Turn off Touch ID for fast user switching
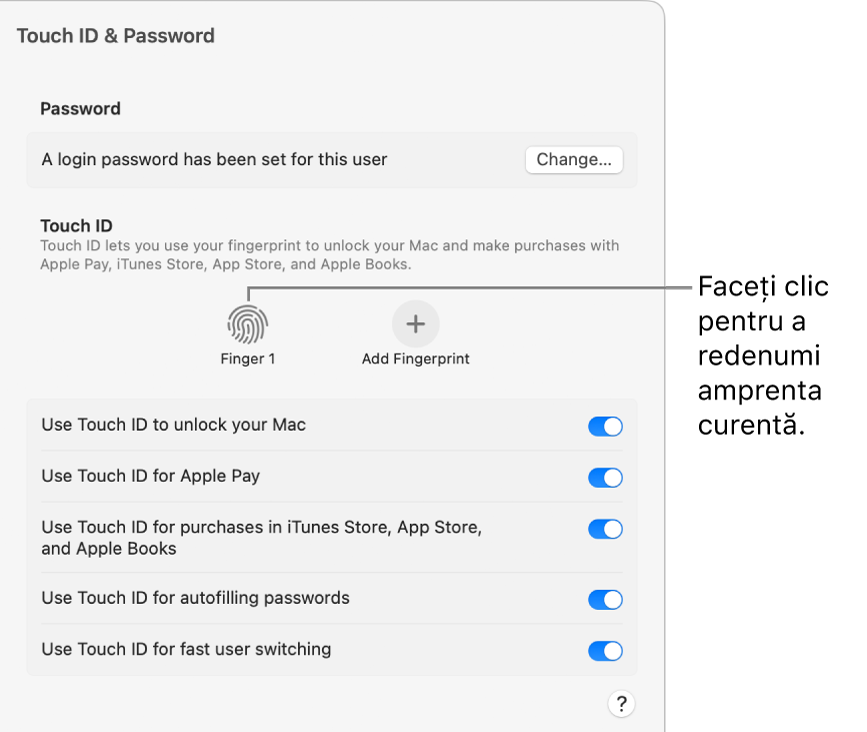Screen dimensions: 867x732 pyautogui.click(x=604, y=650)
